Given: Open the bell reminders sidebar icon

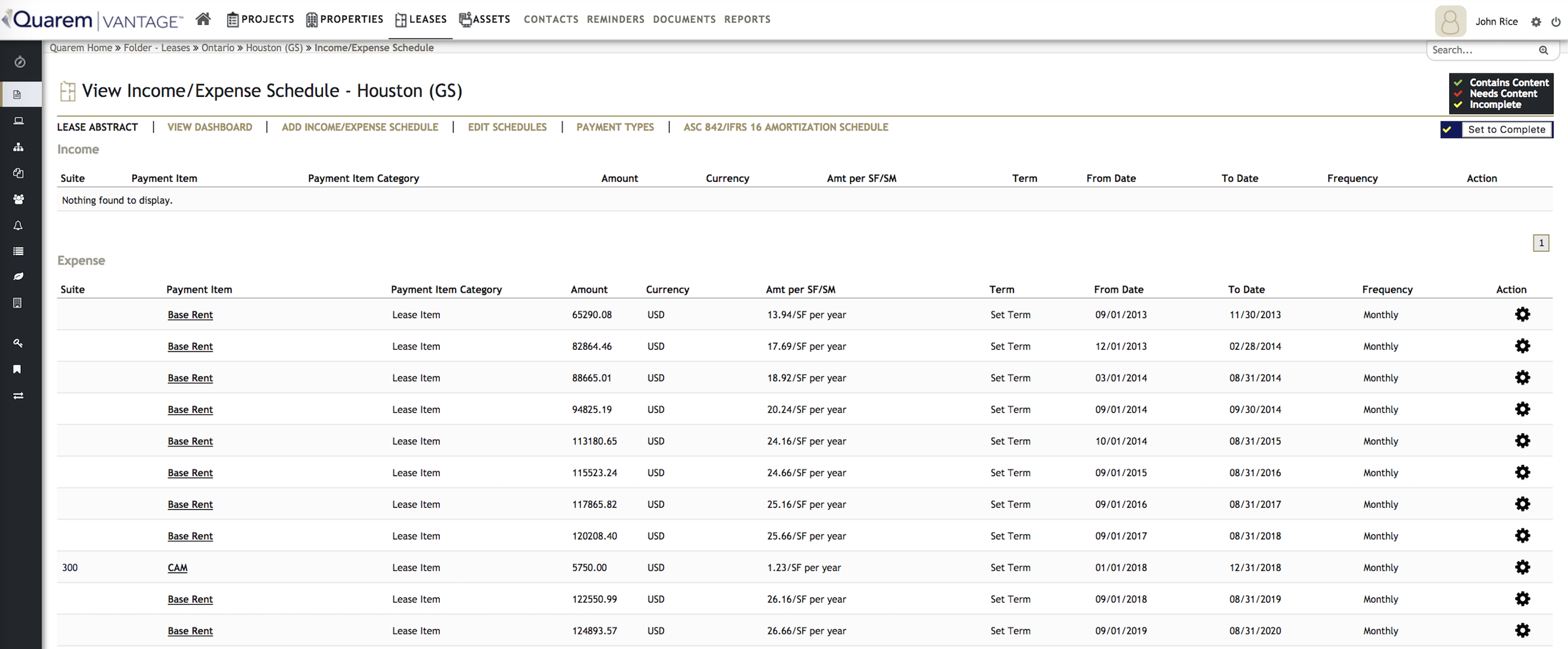Looking at the screenshot, I should point(18,225).
